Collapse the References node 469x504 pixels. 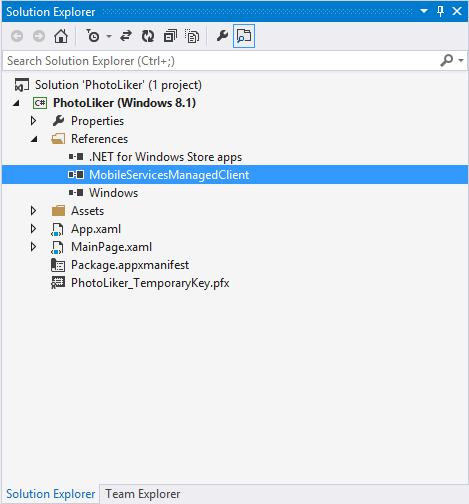34,139
